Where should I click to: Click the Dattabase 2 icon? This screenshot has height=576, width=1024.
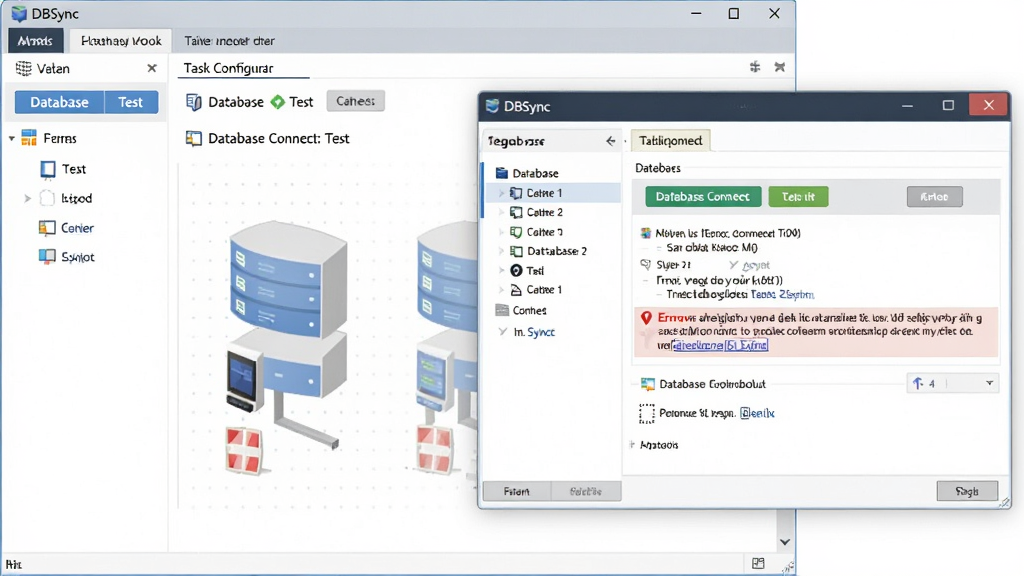pos(516,251)
